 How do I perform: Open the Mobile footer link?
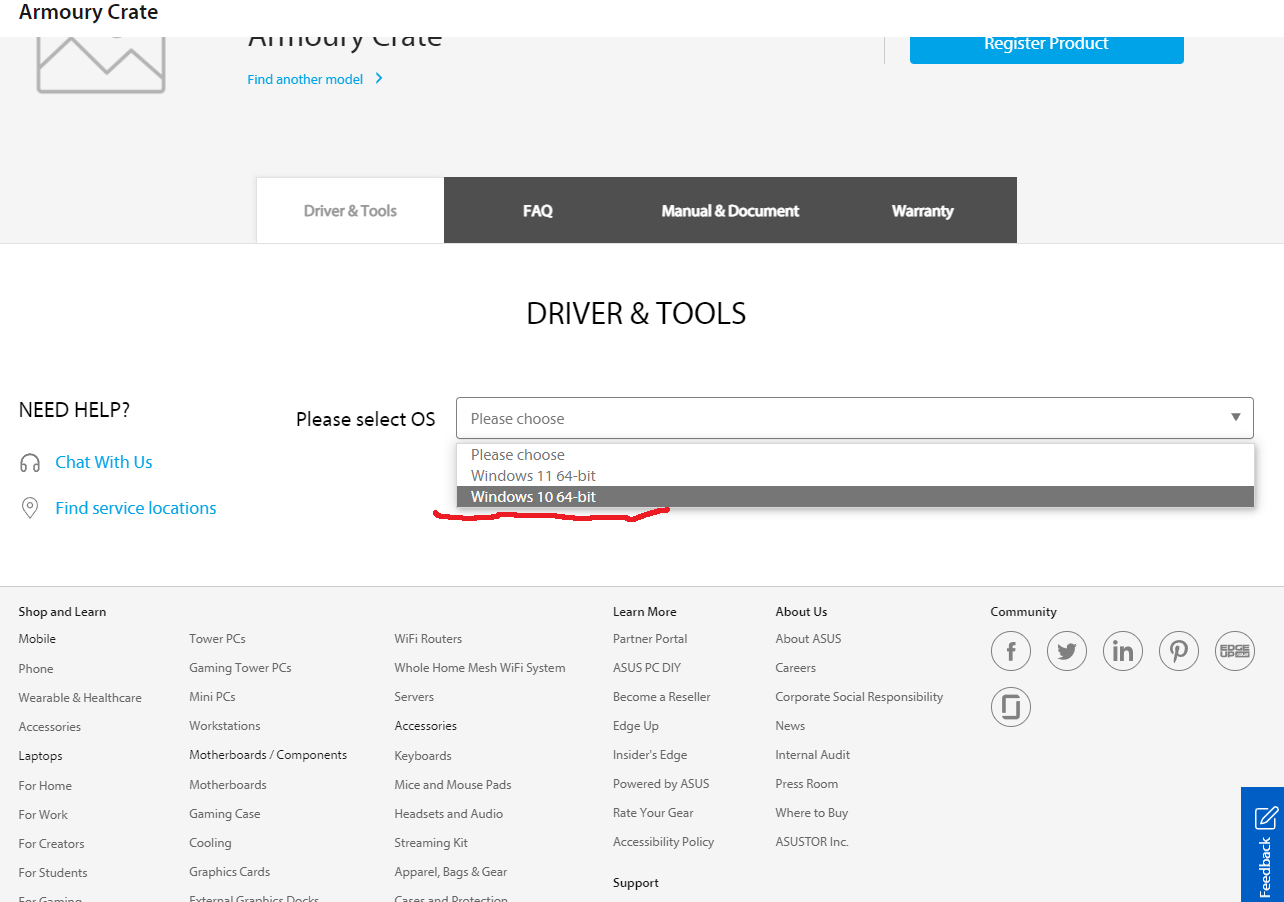(37, 639)
